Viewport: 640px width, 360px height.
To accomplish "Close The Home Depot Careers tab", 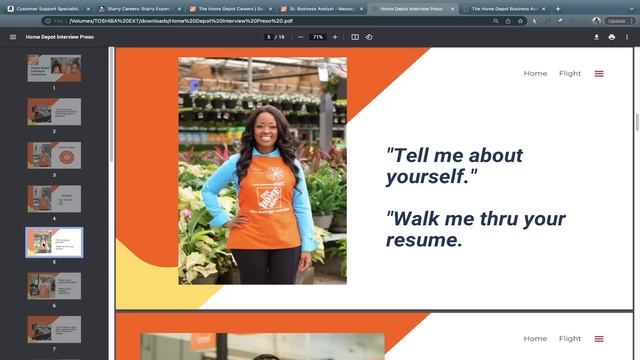I will (x=270, y=9).
